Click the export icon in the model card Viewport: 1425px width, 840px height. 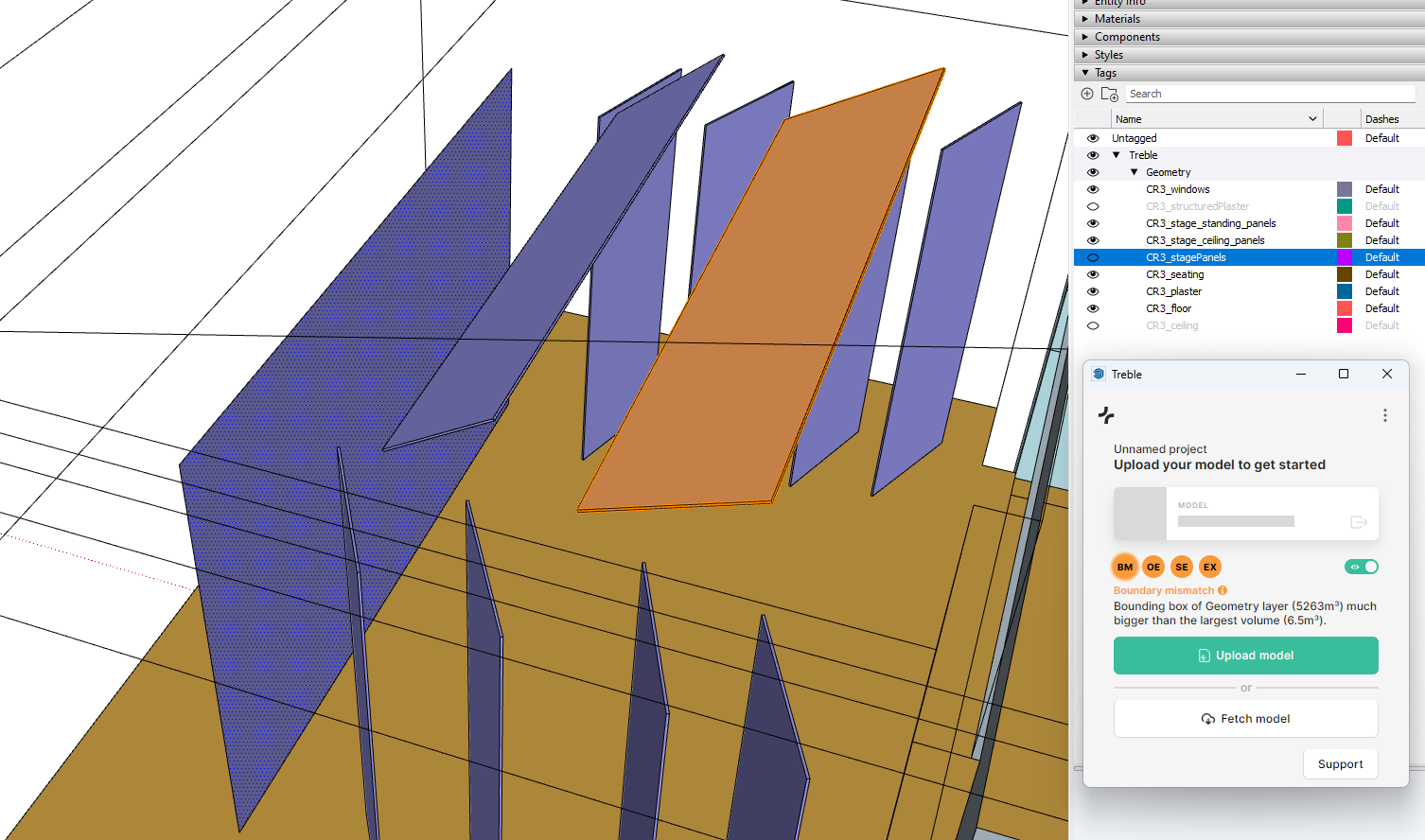coord(1359,522)
